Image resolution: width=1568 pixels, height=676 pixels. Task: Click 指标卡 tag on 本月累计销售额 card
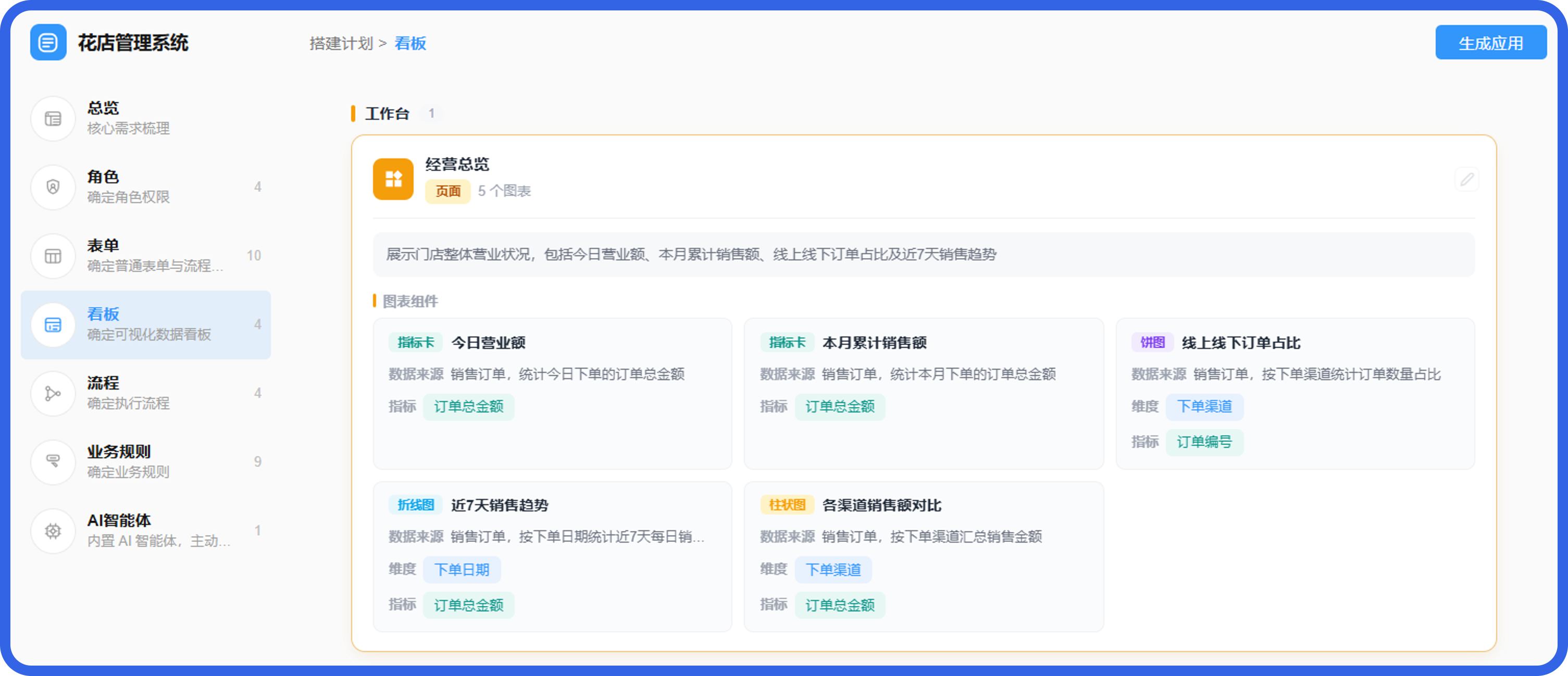click(787, 343)
